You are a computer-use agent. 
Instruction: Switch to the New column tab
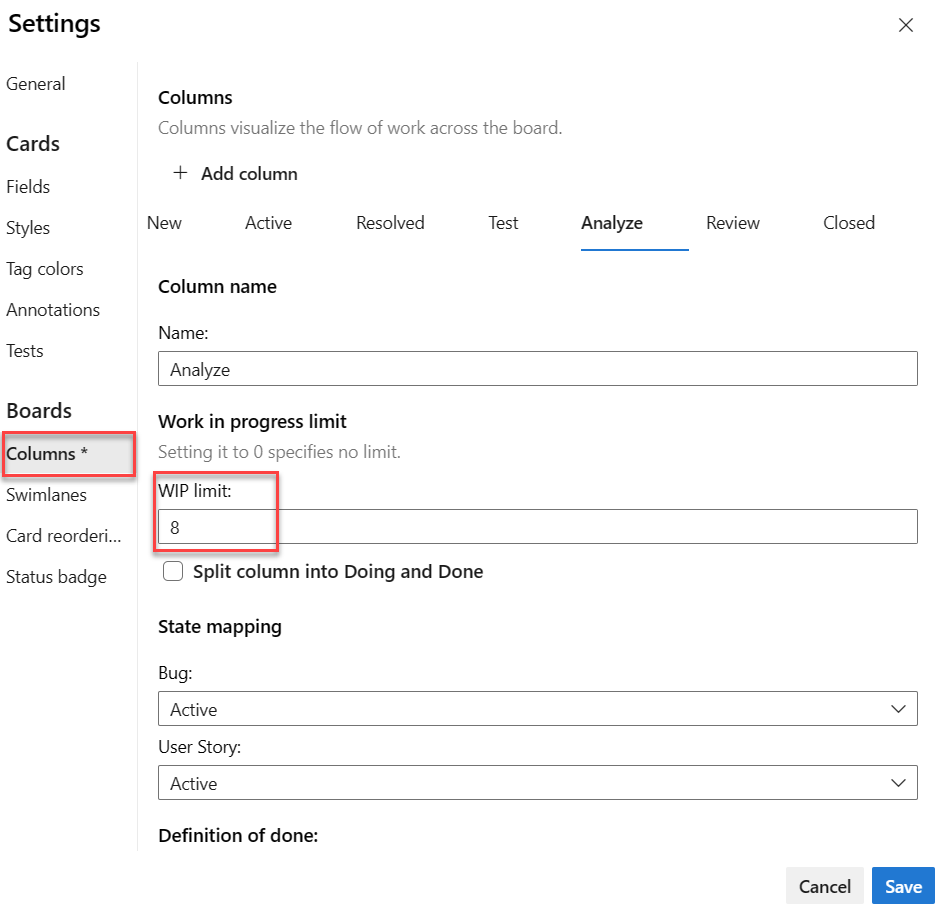(x=164, y=223)
